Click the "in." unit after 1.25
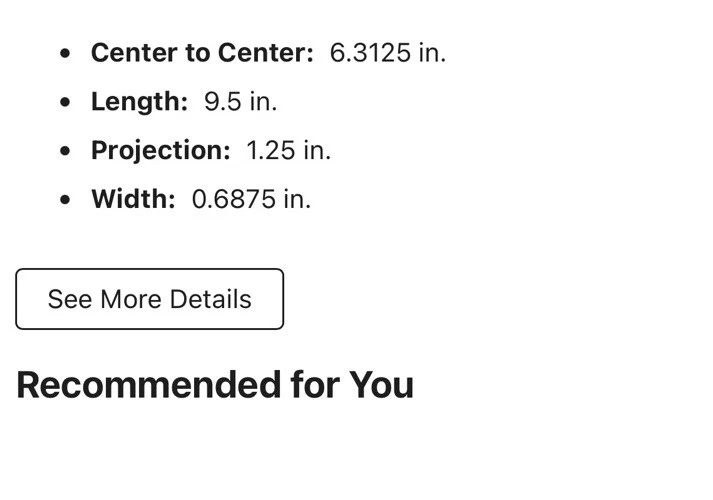713x500 pixels. coord(317,151)
